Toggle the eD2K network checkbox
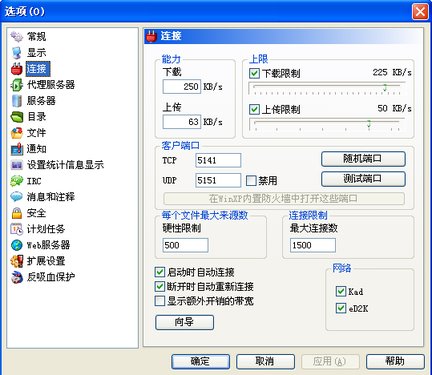The height and width of the screenshot is (375, 432). pos(341,308)
